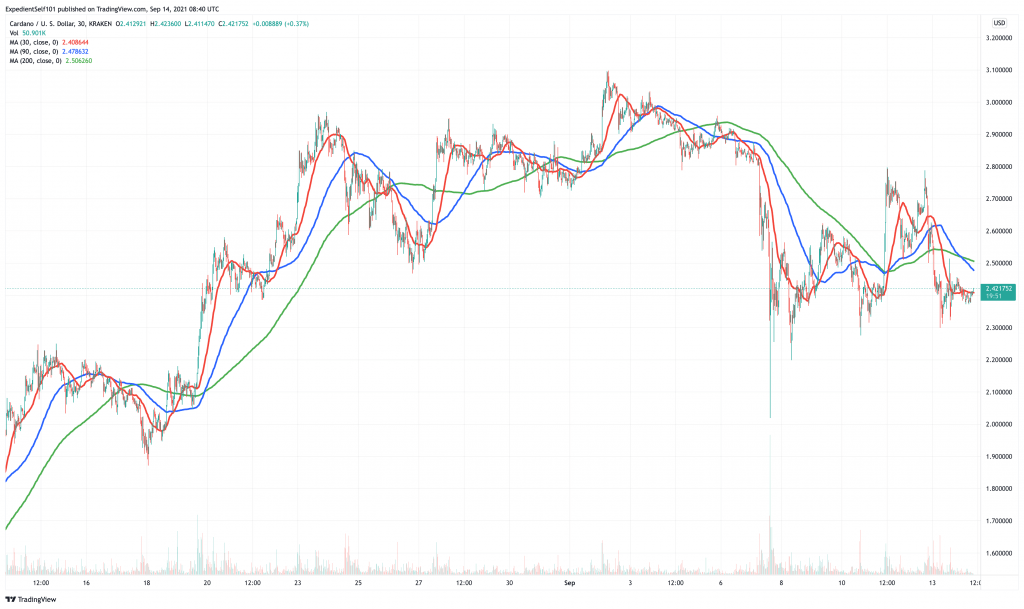Click the Sep month label on time axis
Viewport: 1024px width, 609px height.
click(x=569, y=583)
